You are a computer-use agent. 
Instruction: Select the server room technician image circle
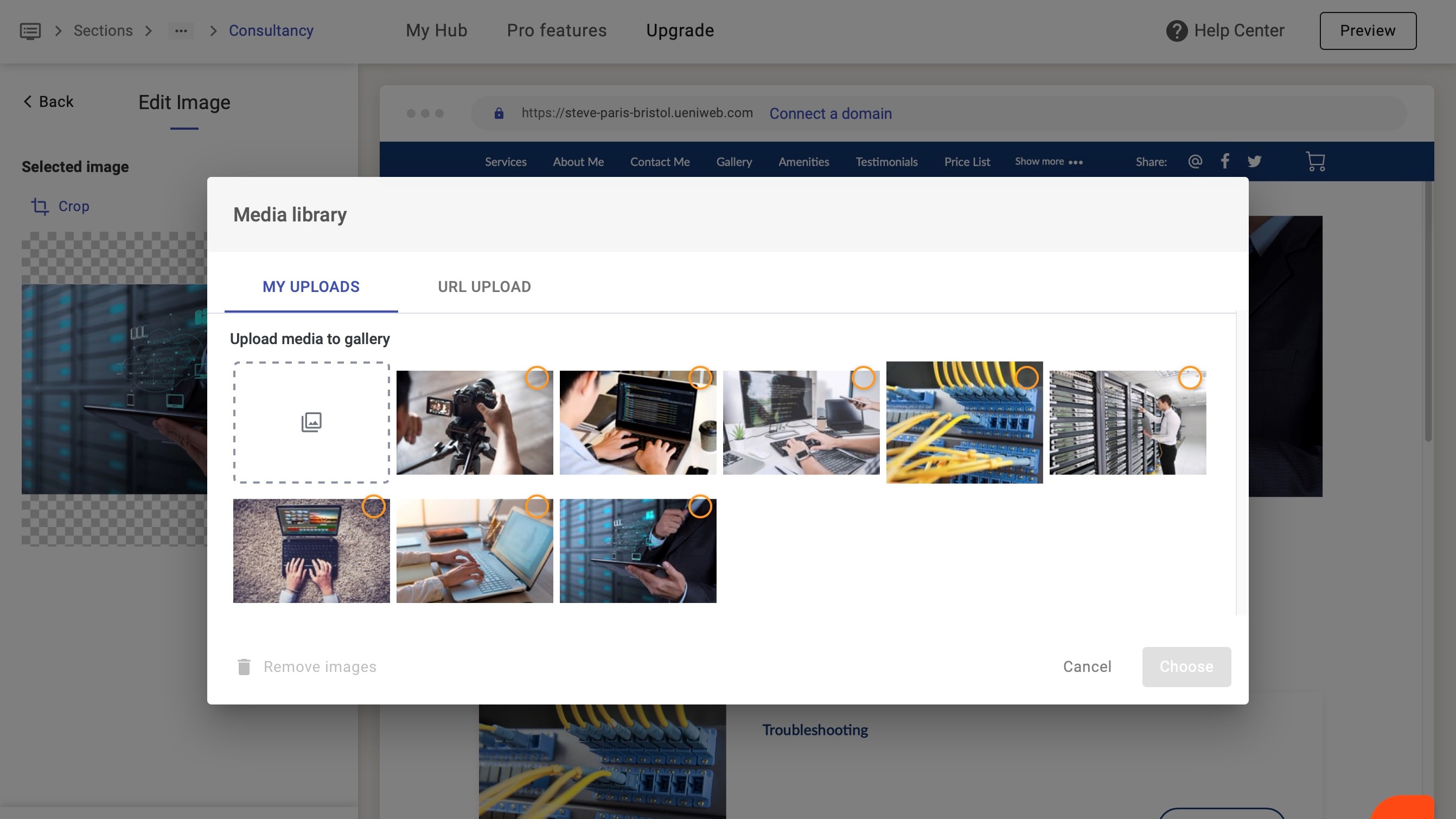pyautogui.click(x=1189, y=378)
